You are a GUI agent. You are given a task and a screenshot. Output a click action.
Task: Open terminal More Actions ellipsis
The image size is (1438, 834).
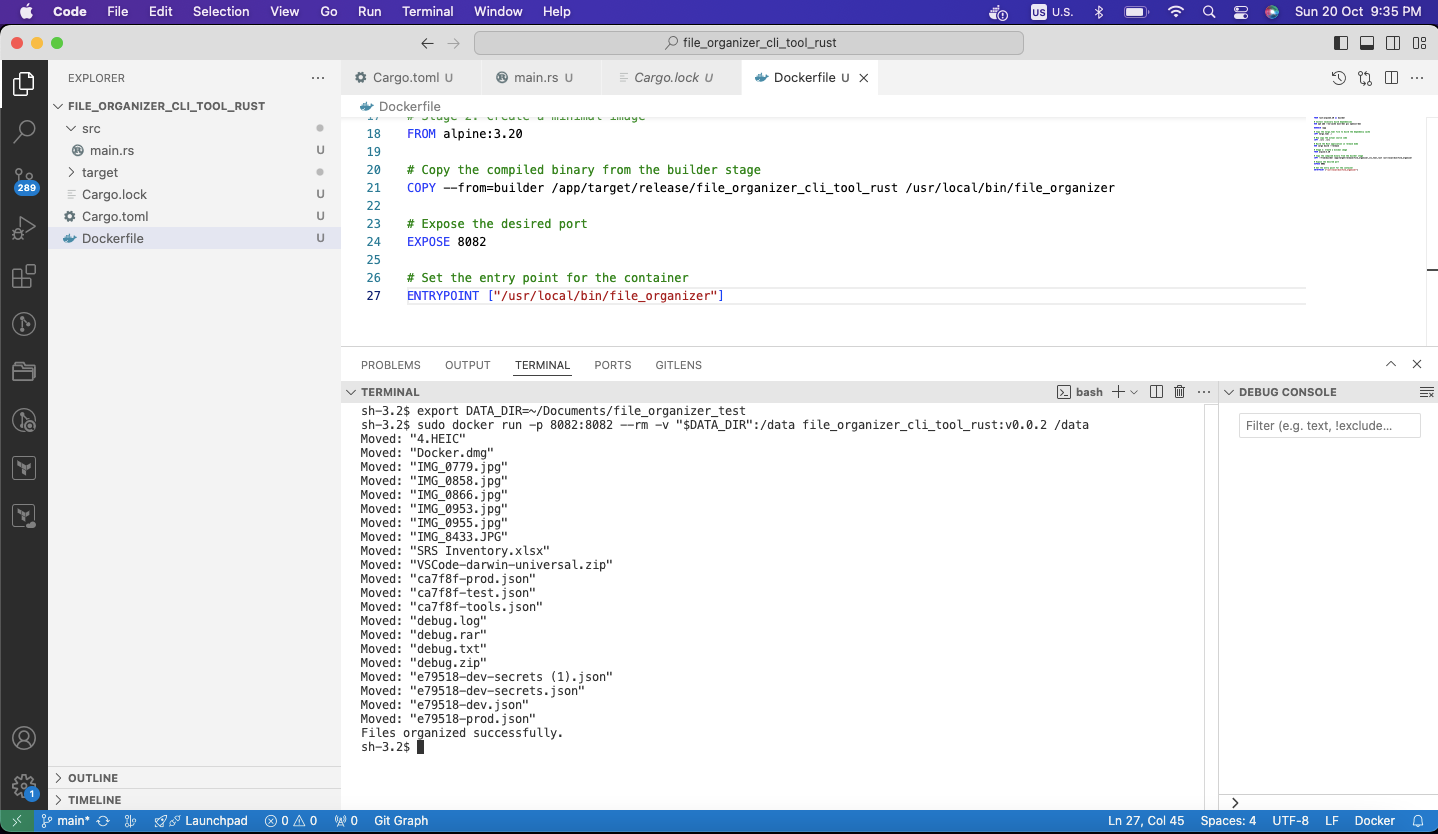[1203, 392]
